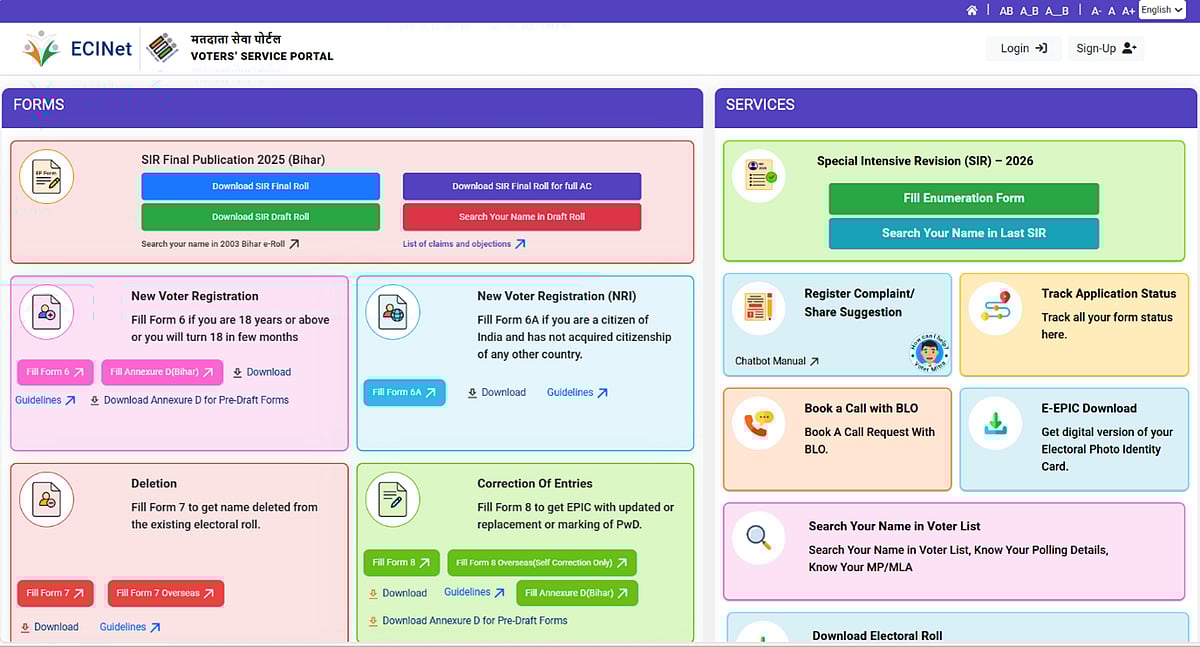Open the Voter Mitra chatbot icon
1200x647 pixels.
(930, 352)
